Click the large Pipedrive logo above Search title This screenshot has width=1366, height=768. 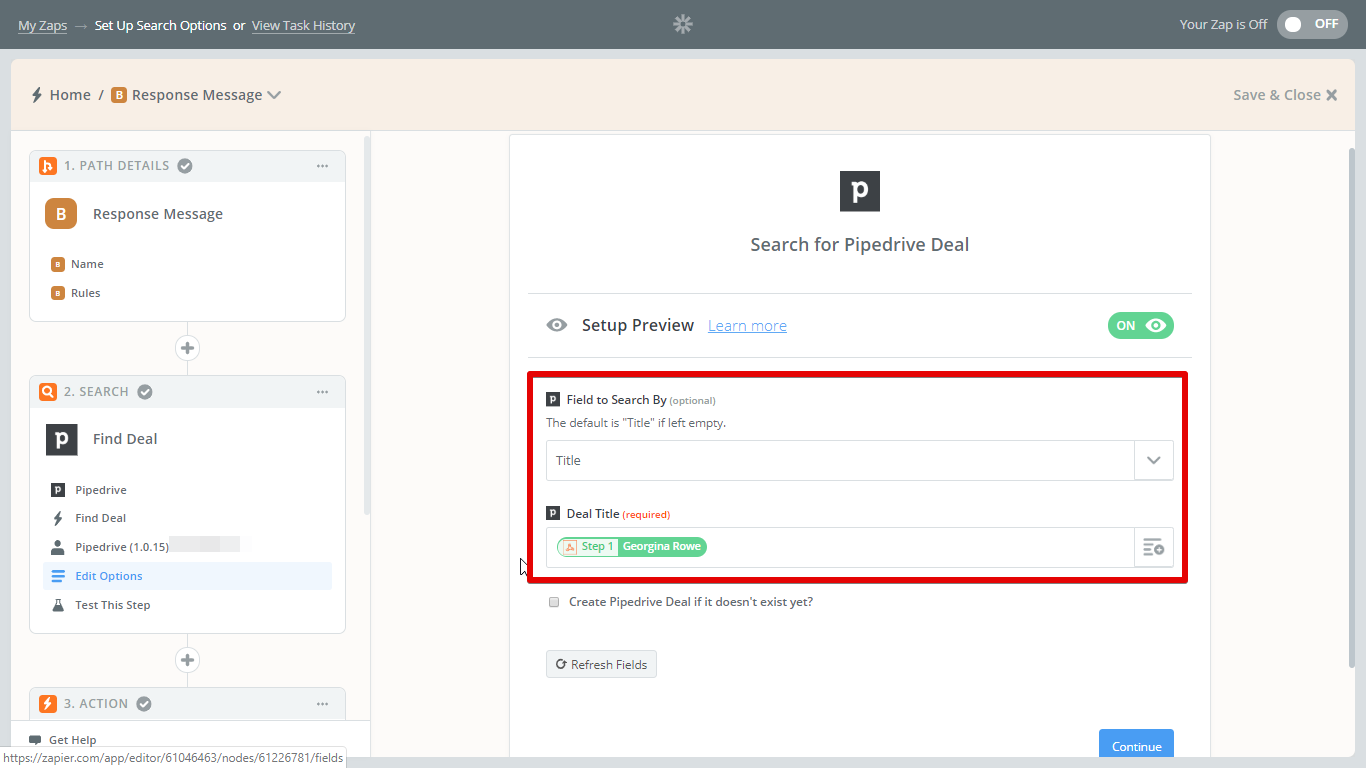pos(860,191)
